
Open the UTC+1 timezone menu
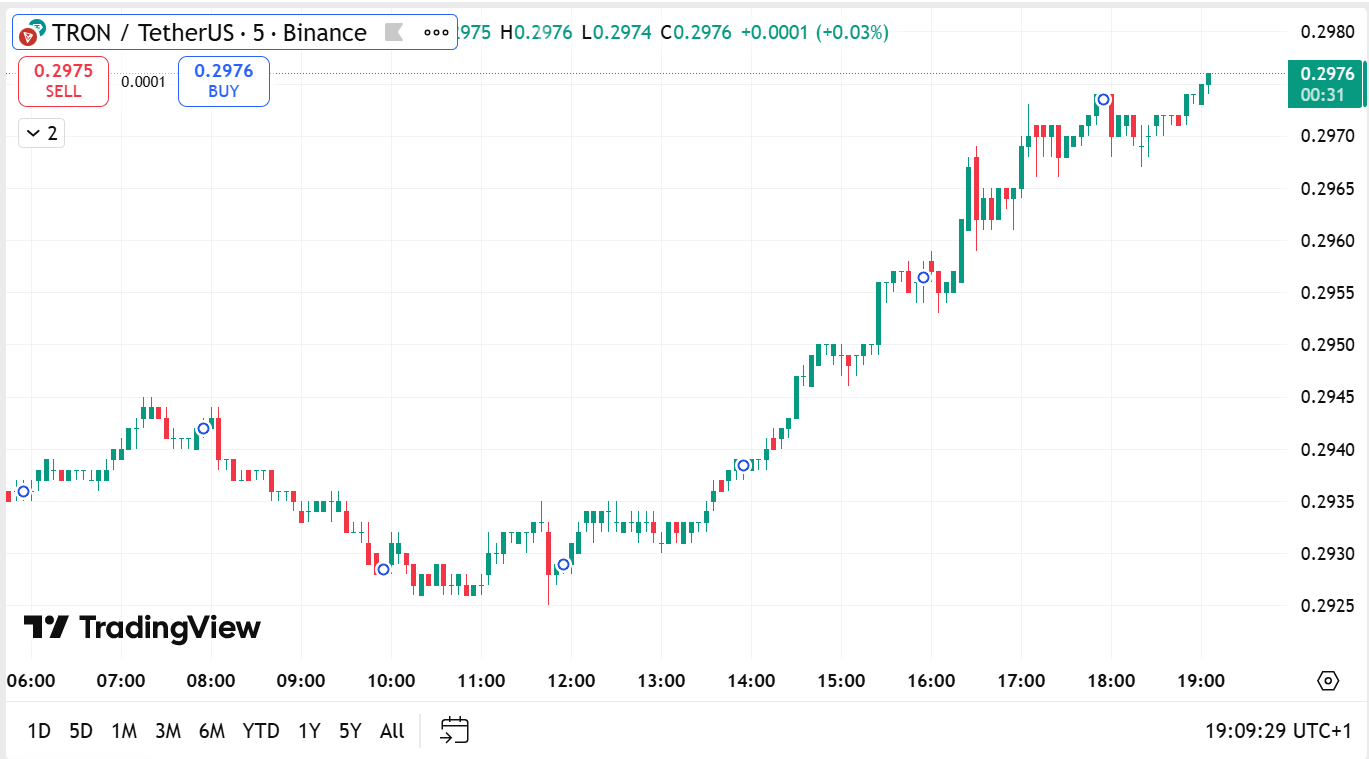click(1278, 731)
